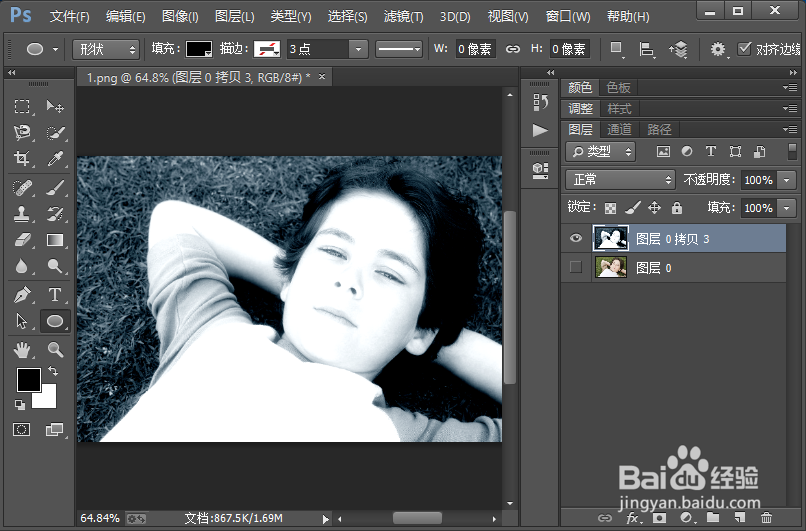Open the 正常 blend mode dropdown
The image size is (806, 531).
point(620,179)
